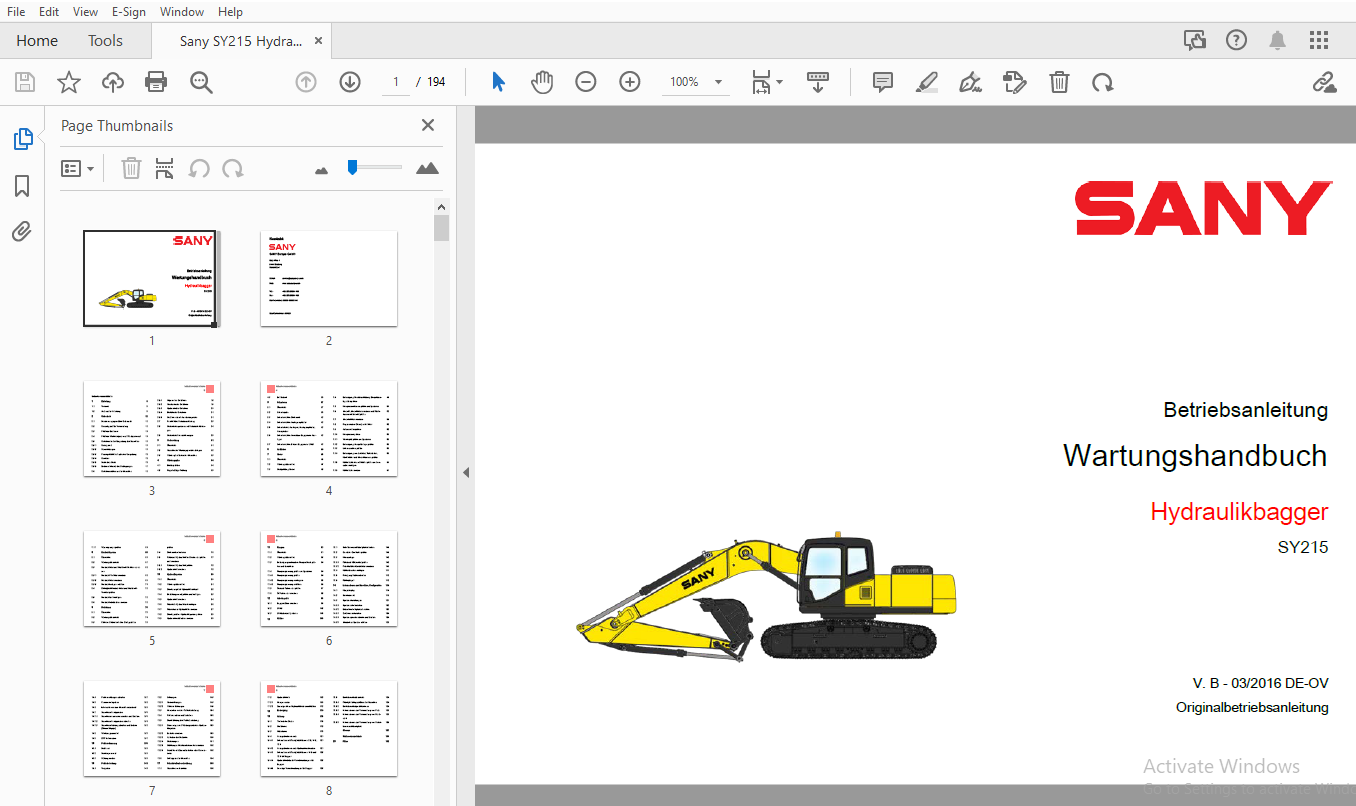Delete pages icon in thumbnails panel
This screenshot has width=1356, height=806.
(x=131, y=168)
